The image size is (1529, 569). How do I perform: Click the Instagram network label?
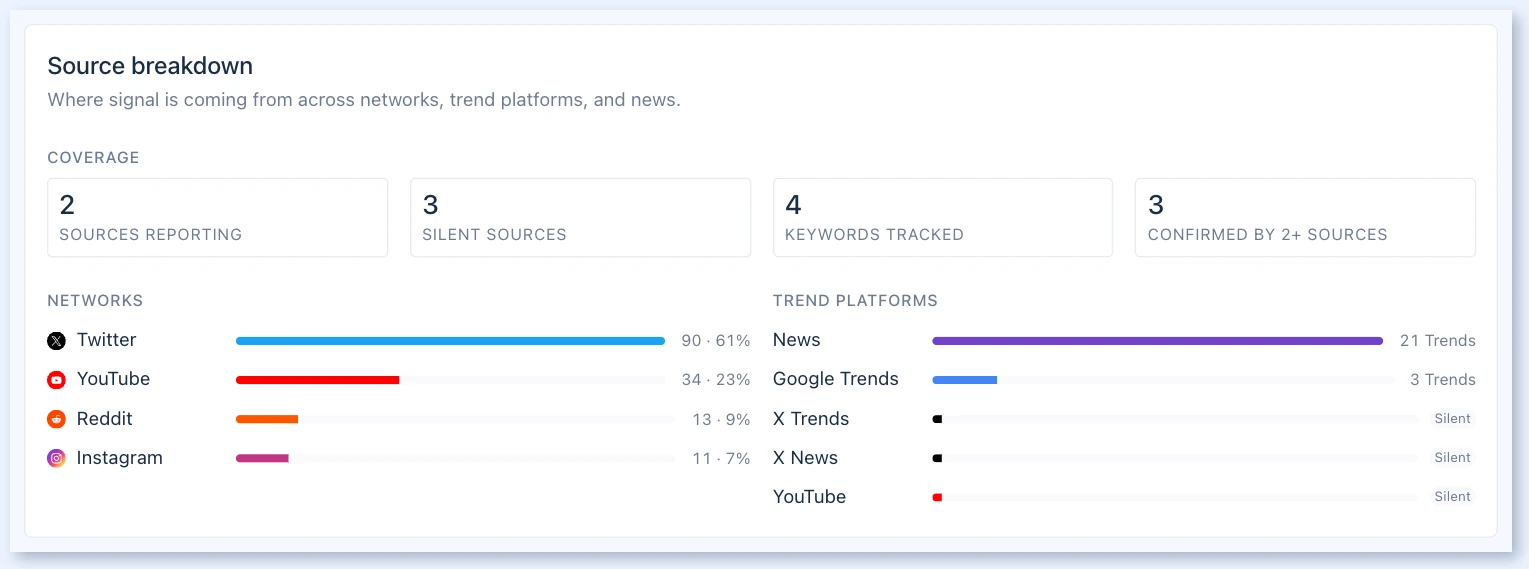[x=119, y=458]
